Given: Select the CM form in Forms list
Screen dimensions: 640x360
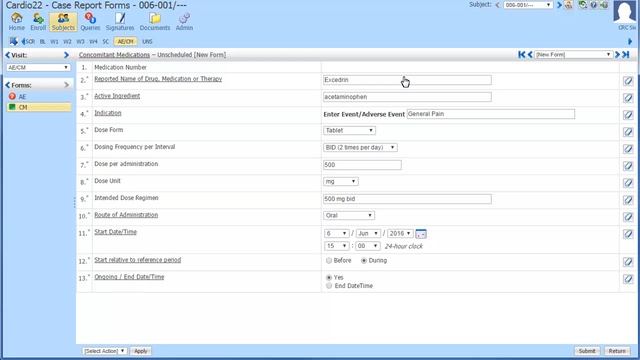Looking at the screenshot, I should 39,107.
